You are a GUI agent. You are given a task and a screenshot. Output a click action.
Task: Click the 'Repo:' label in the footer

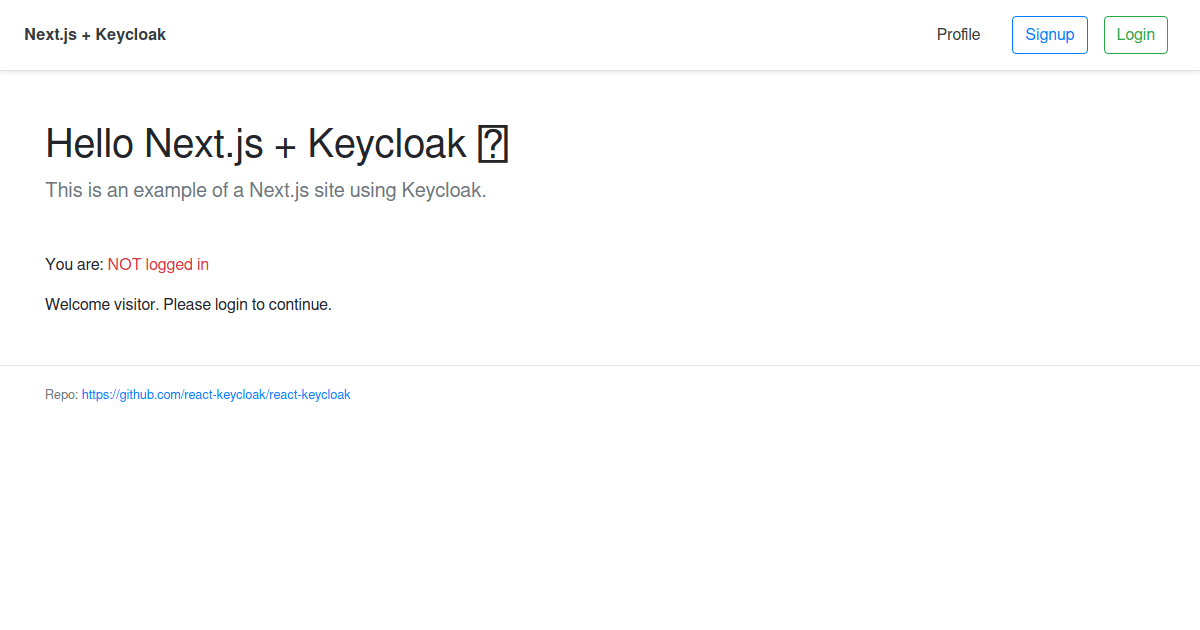tap(60, 394)
